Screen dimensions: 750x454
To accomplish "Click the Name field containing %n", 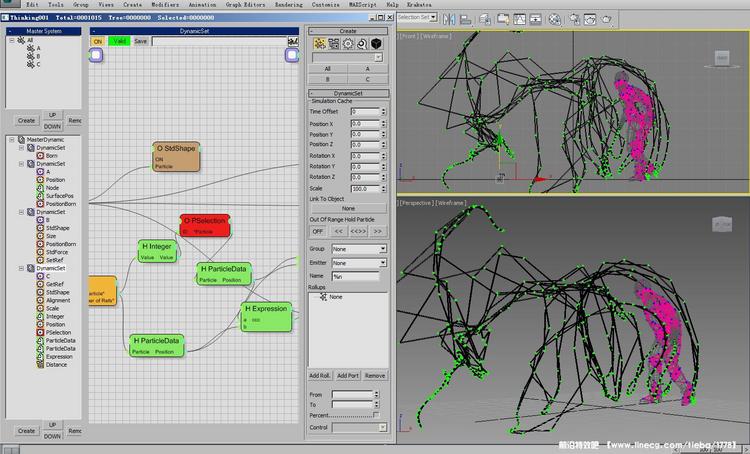I will pyautogui.click(x=355, y=276).
